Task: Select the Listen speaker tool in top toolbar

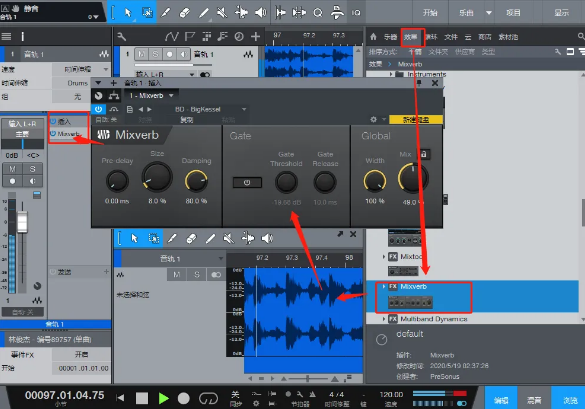Action: 260,13
